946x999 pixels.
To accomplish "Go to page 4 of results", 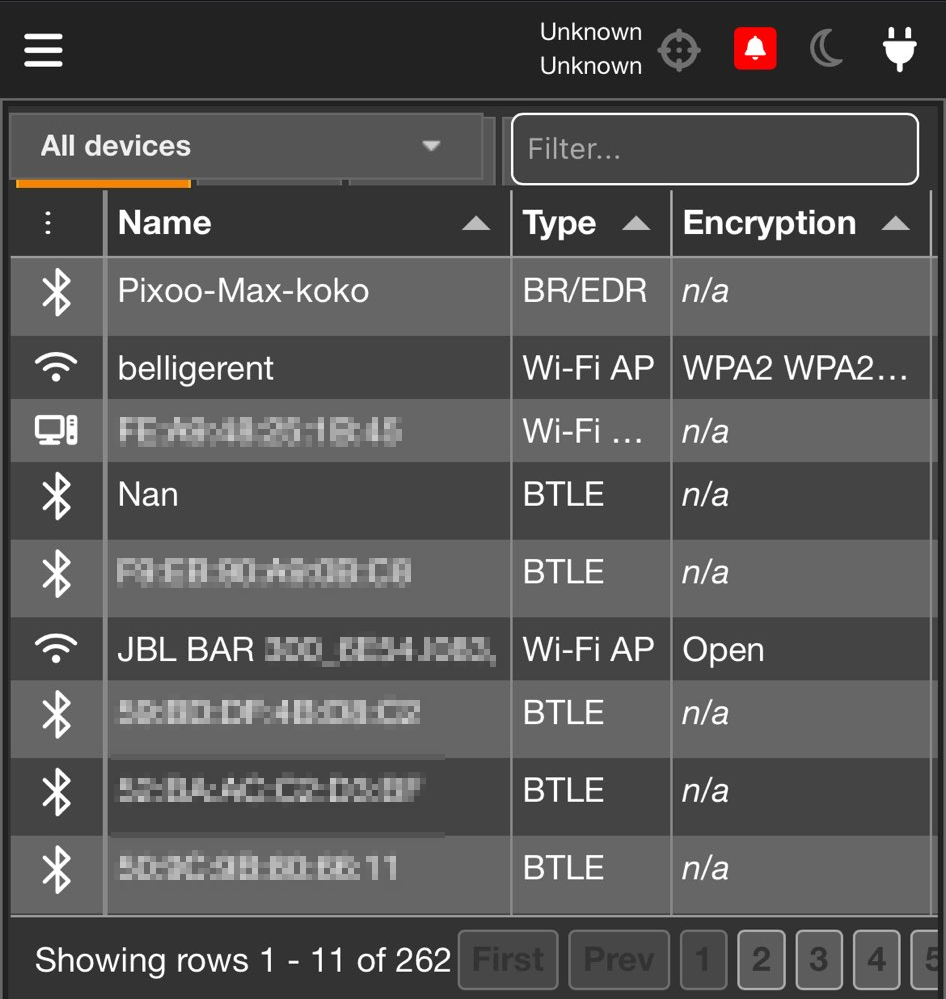I will (x=876, y=959).
